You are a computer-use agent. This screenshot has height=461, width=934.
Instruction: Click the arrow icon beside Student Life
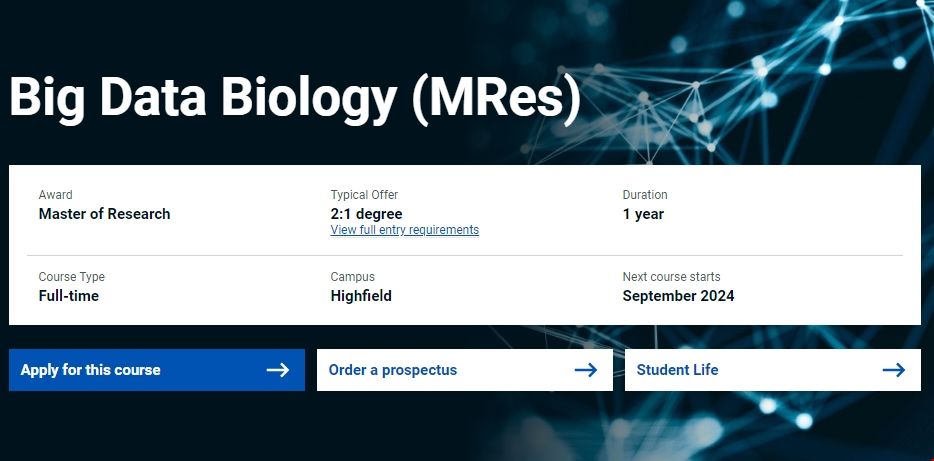coord(894,370)
